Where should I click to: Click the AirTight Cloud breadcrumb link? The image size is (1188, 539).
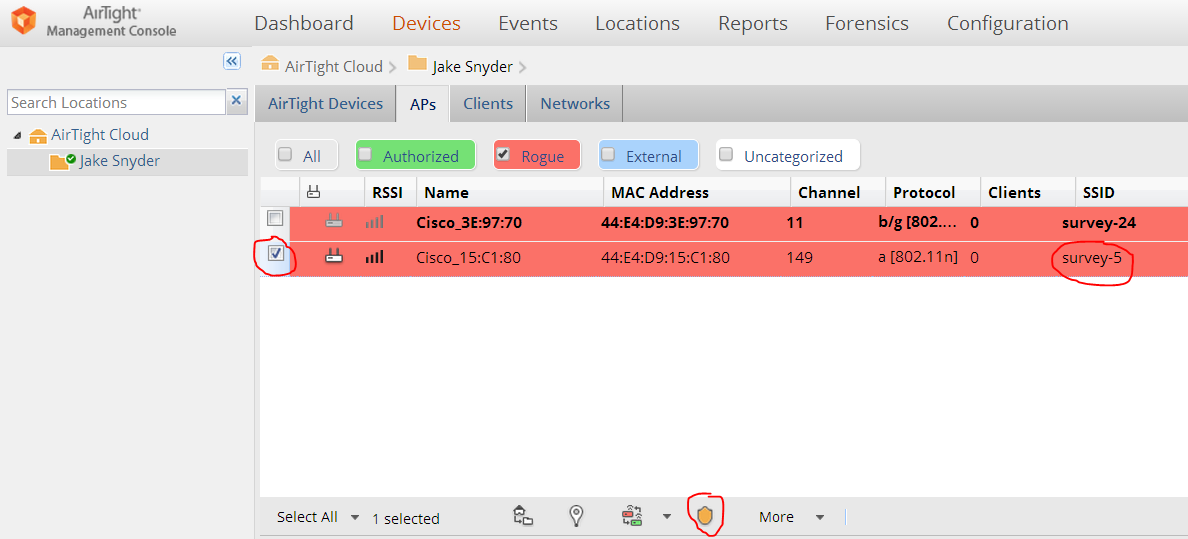coord(333,66)
